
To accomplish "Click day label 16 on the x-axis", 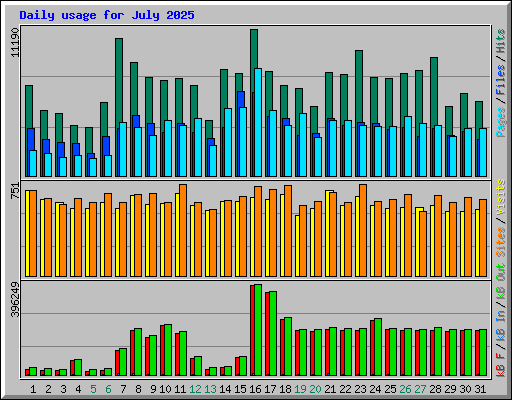I will (x=255, y=389).
